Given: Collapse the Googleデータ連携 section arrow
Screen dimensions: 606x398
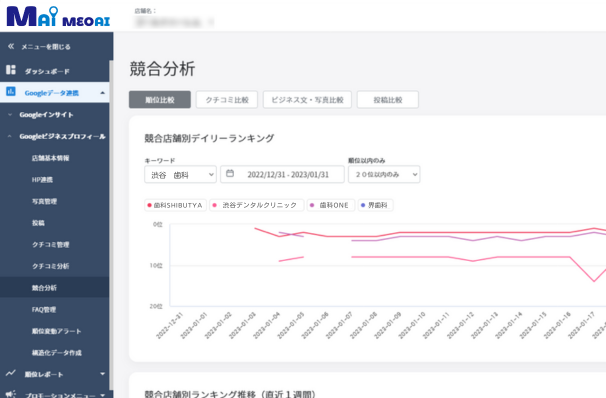Looking at the screenshot, I should coord(102,93).
